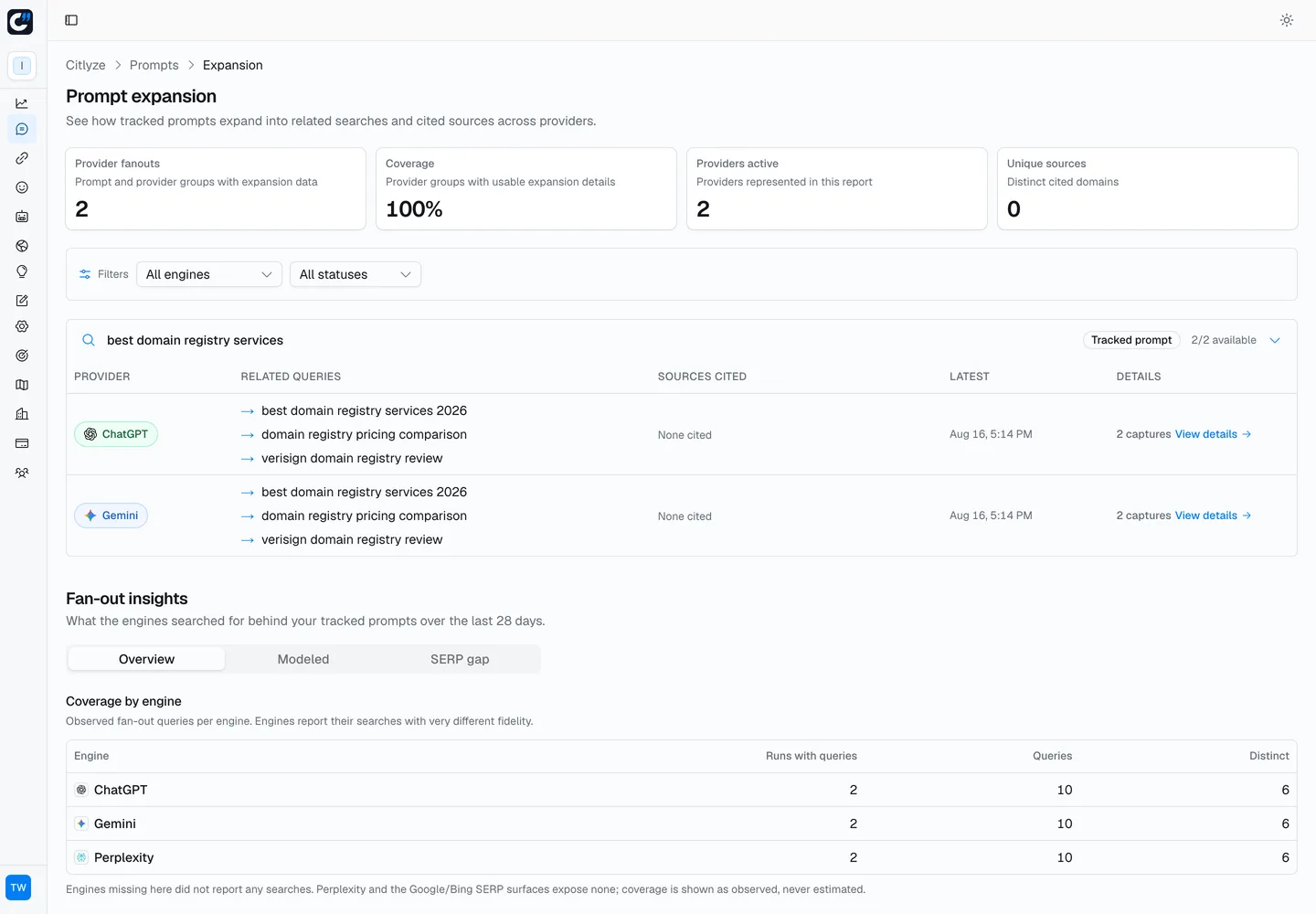Toggle the sidebar panel icon
1316x914 pixels.
[x=71, y=20]
